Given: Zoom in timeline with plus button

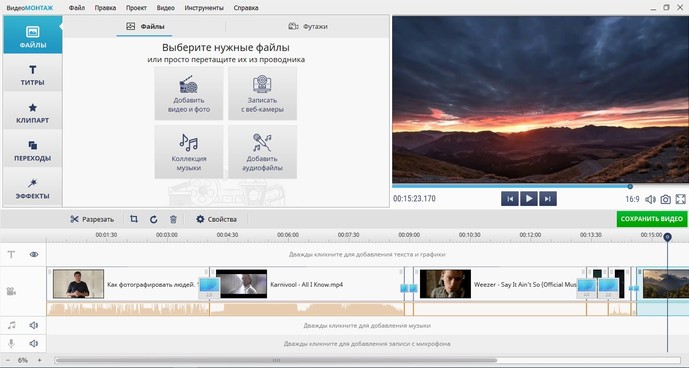Looking at the screenshot, I should coord(39,360).
